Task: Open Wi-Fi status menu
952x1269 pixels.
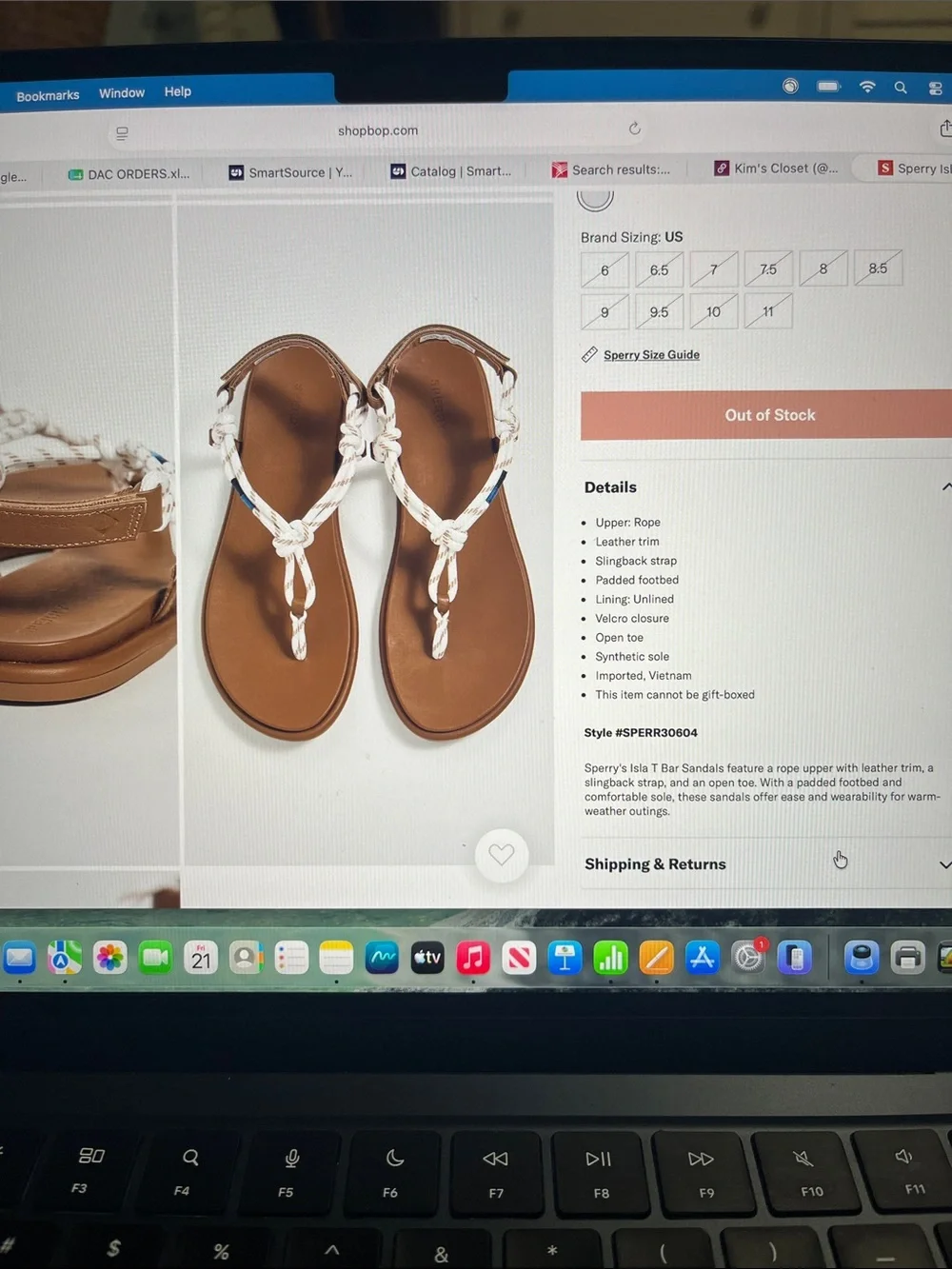Action: click(x=867, y=87)
